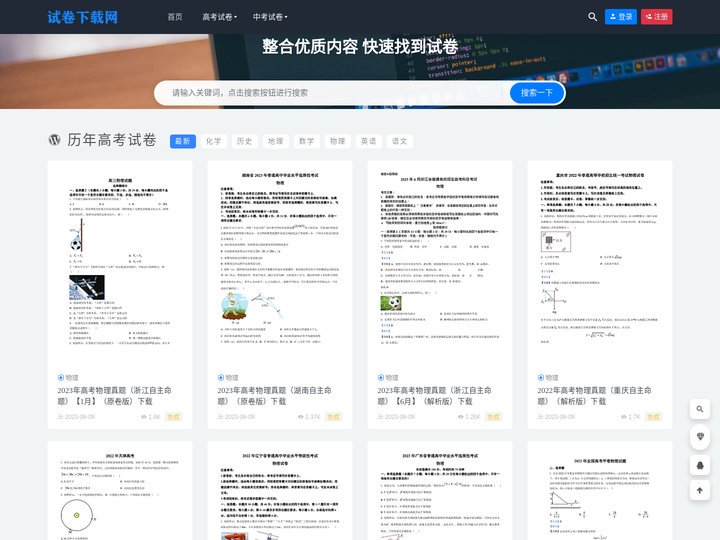Open the 历年高考试卷 section heading
This screenshot has height=540, width=720.
(112, 140)
